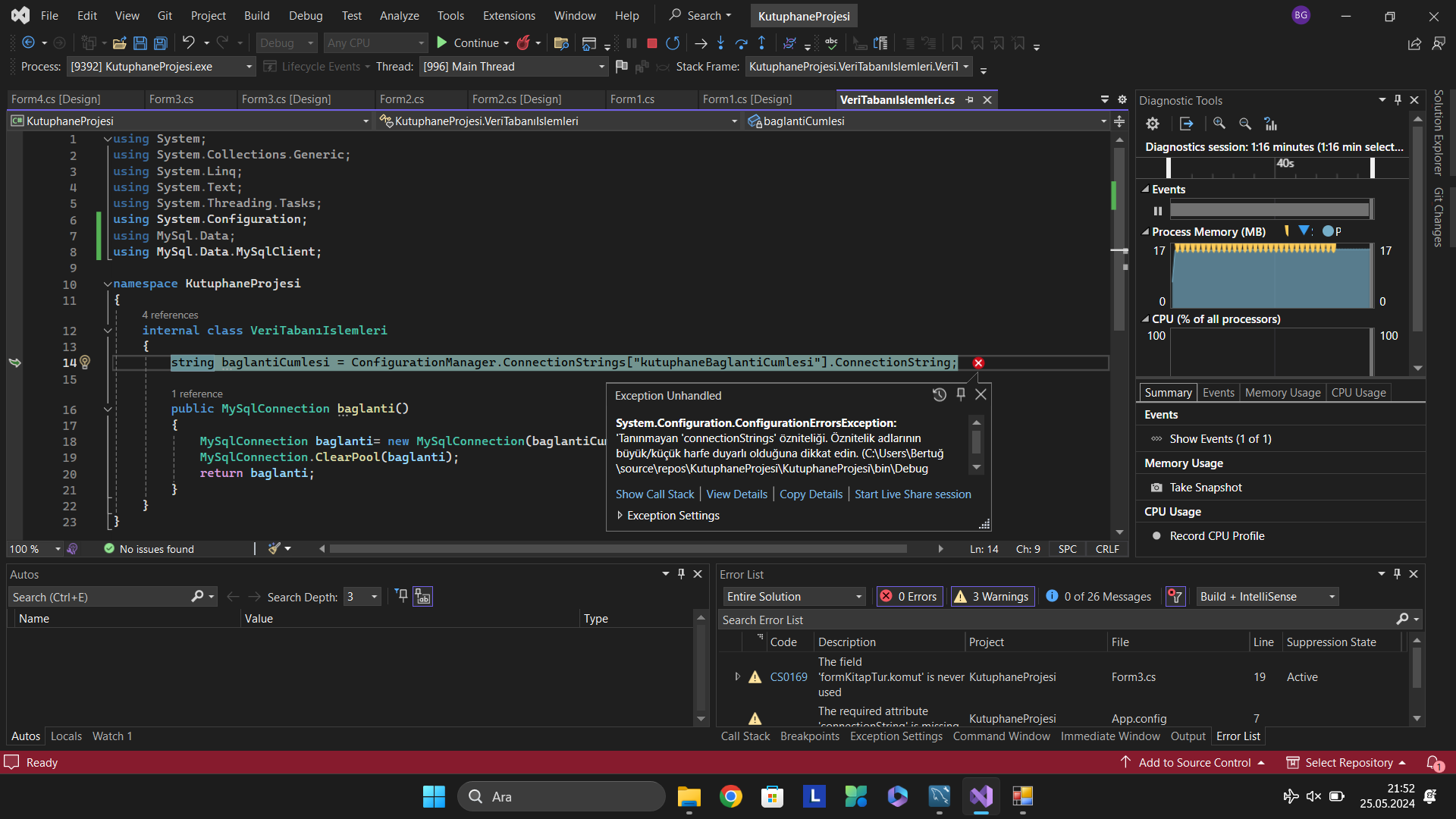Open Diagnostic Tools settings gear
The height and width of the screenshot is (819, 1456).
point(1153,124)
